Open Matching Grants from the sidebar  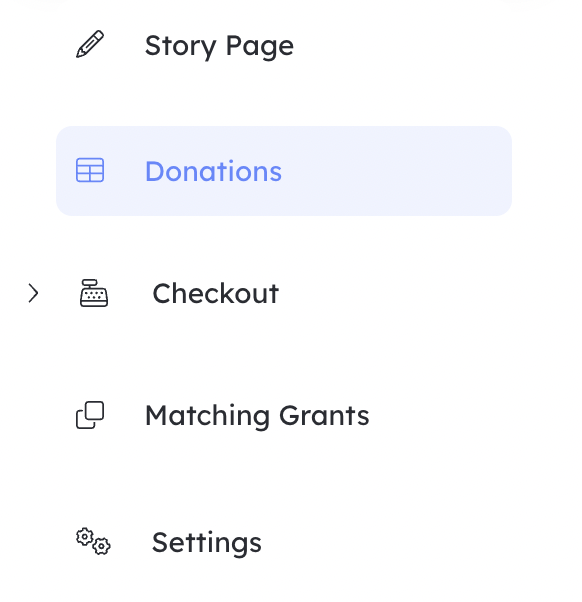click(257, 416)
